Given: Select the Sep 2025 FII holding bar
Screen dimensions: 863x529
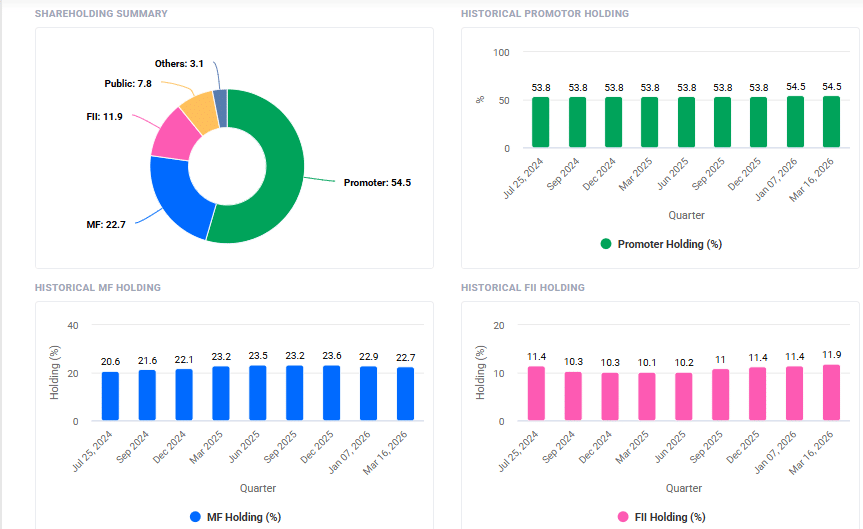Looking at the screenshot, I should [722, 395].
